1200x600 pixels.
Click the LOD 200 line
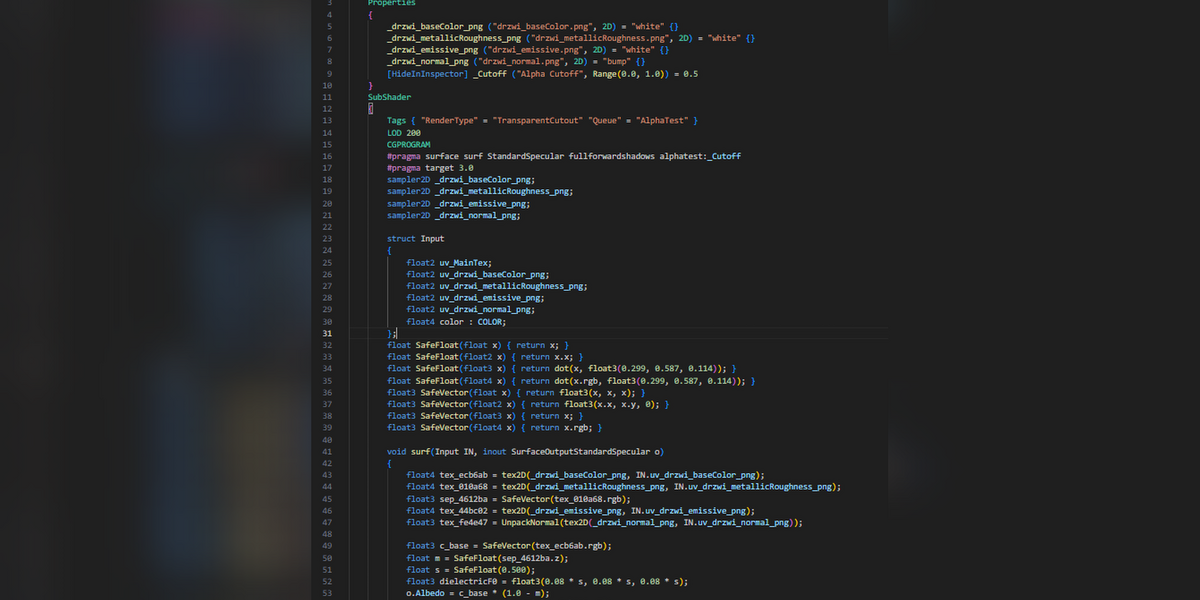click(x=404, y=132)
